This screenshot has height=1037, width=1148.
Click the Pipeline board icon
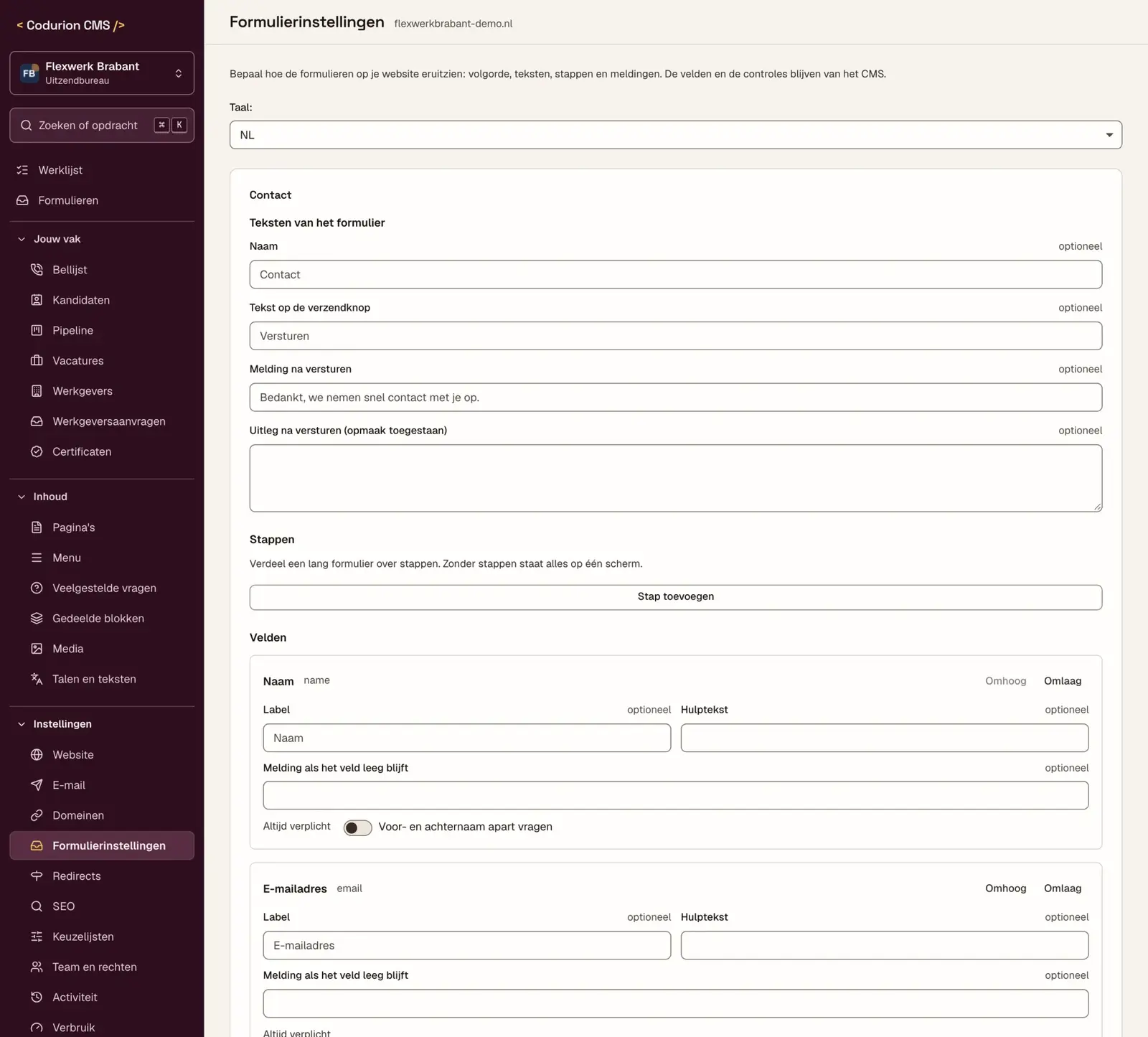37,330
